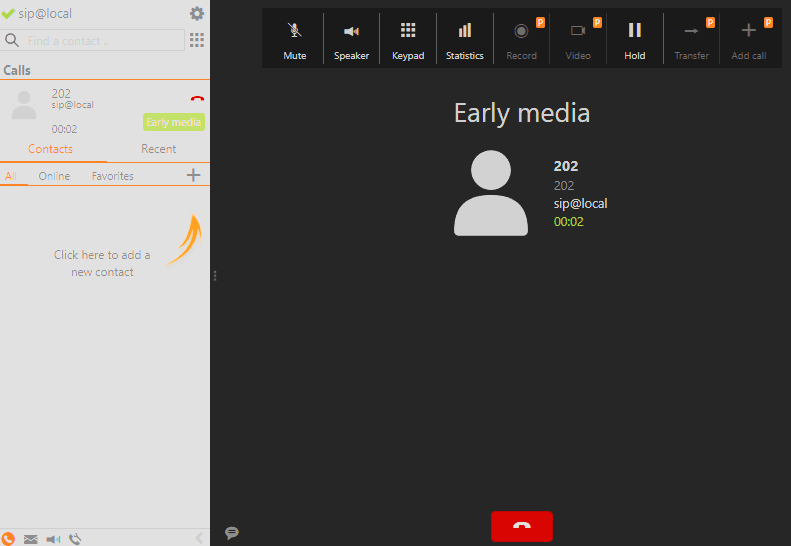Open call Statistics
This screenshot has height=546, width=791.
click(465, 39)
